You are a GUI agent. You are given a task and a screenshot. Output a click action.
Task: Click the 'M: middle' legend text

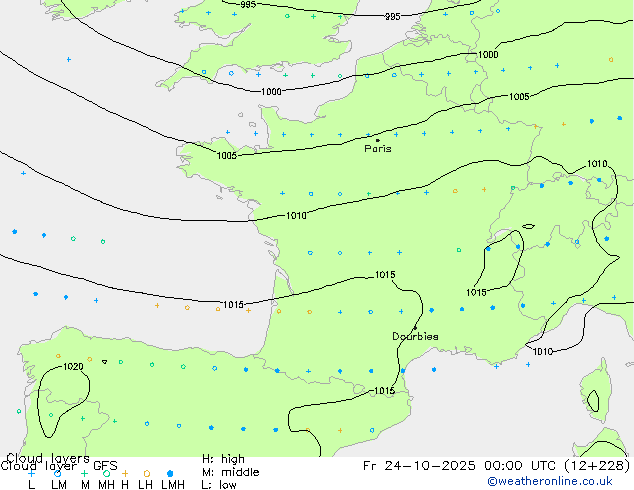(x=230, y=472)
